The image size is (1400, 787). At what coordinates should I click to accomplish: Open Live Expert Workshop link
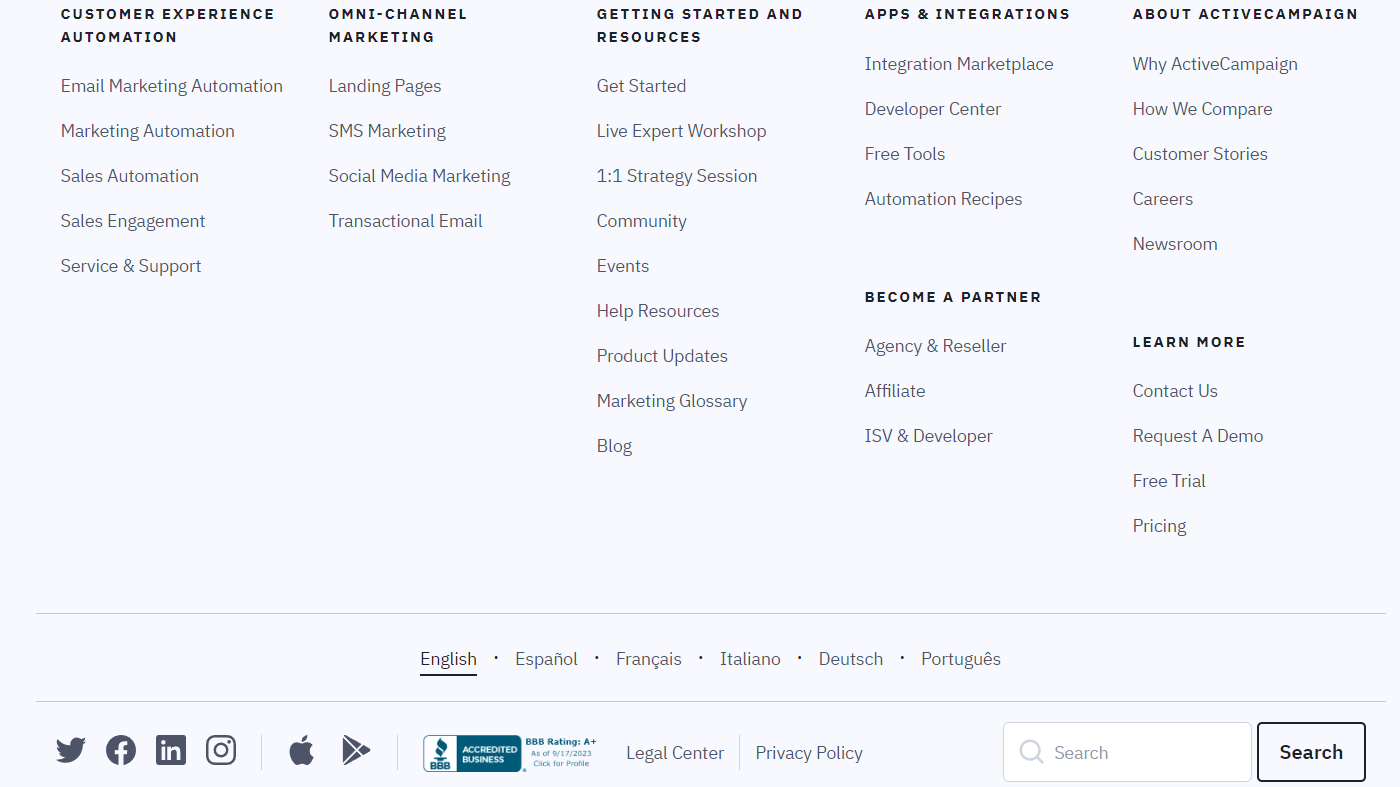tap(682, 131)
